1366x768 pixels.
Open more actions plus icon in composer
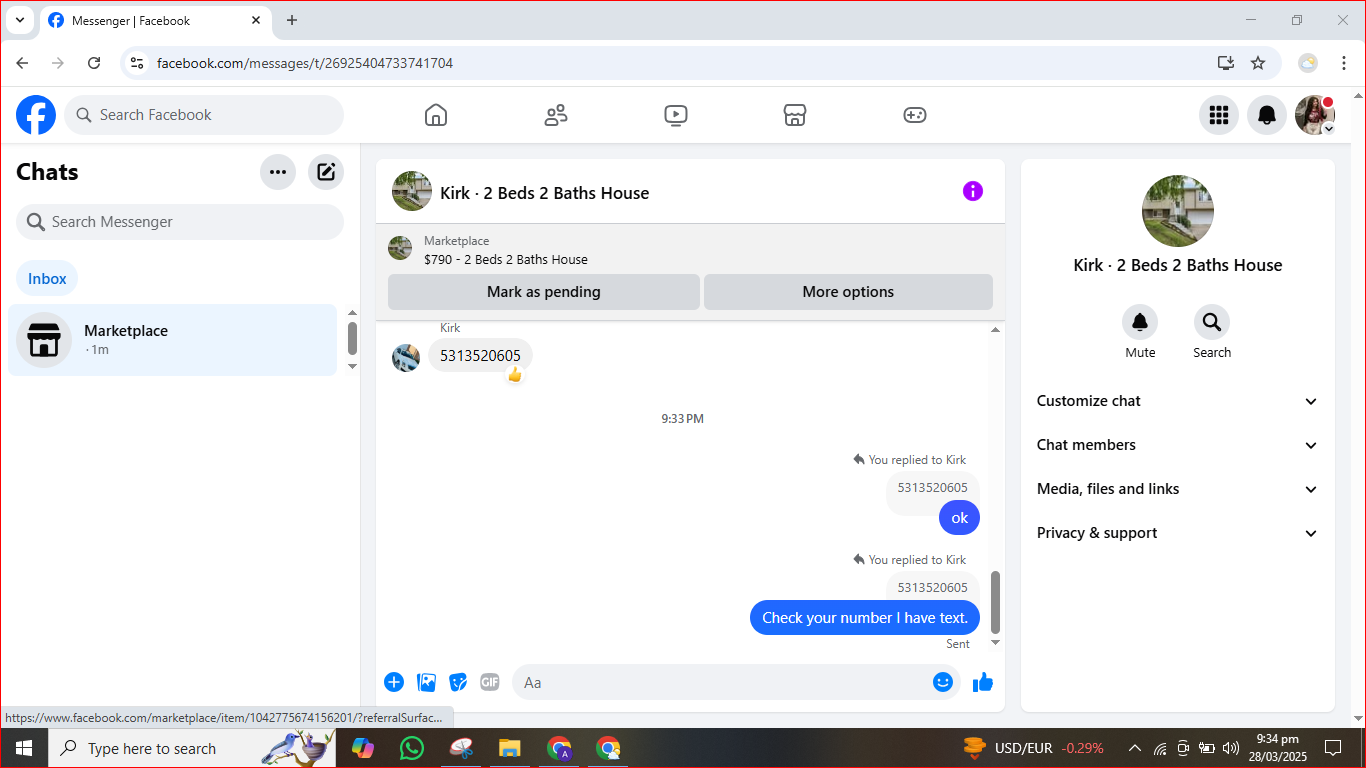pos(394,682)
